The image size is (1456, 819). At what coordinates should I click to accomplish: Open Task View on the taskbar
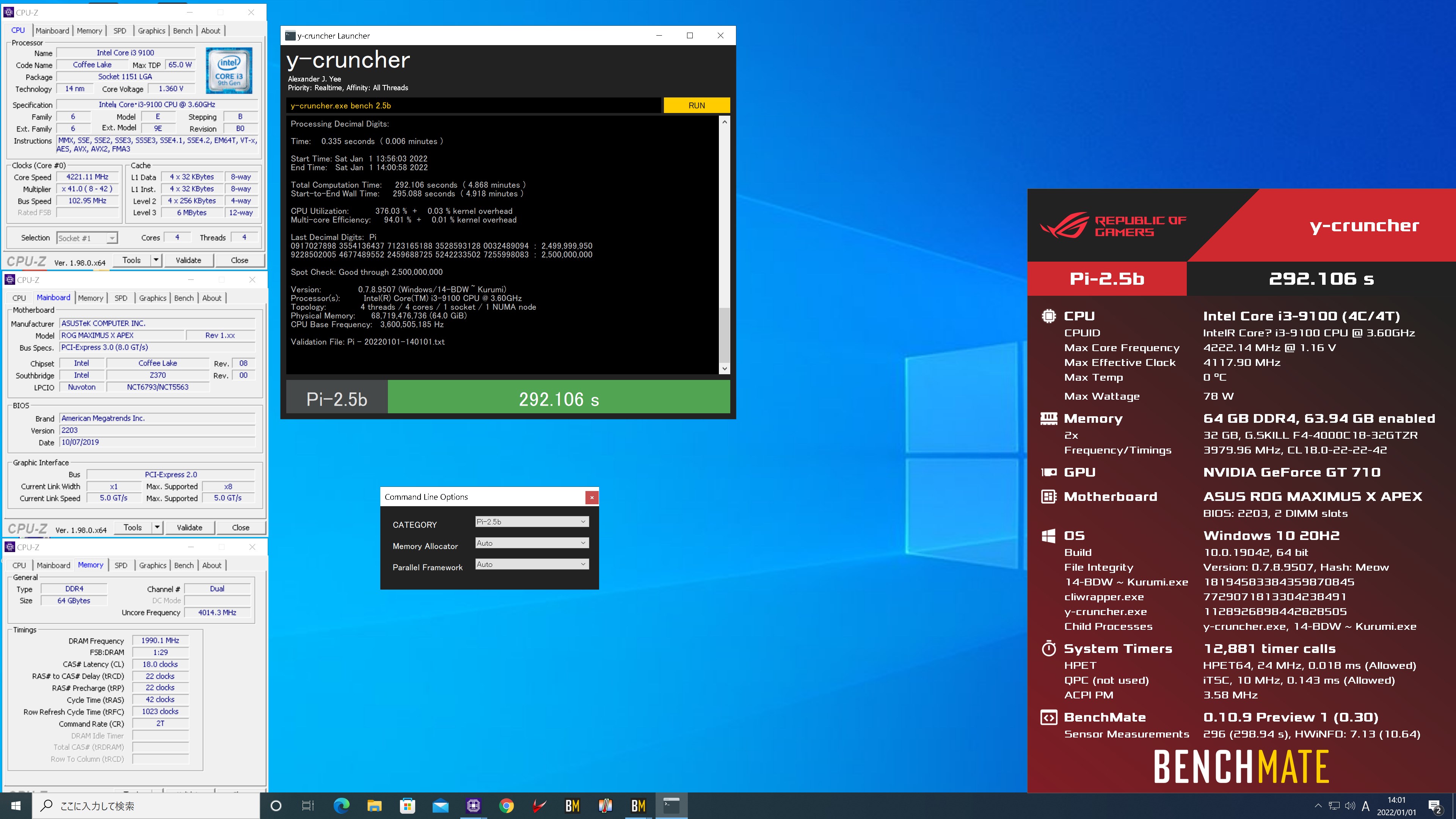[x=308, y=805]
